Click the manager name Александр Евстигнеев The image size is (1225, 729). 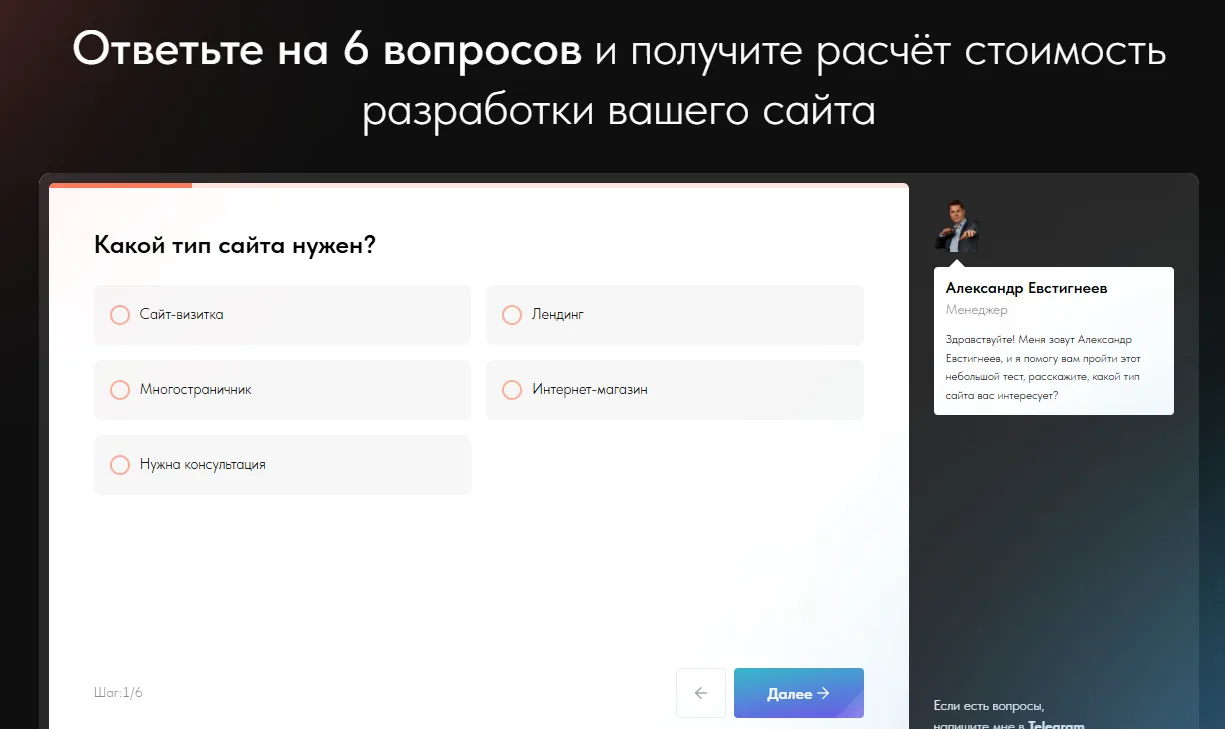[1026, 288]
